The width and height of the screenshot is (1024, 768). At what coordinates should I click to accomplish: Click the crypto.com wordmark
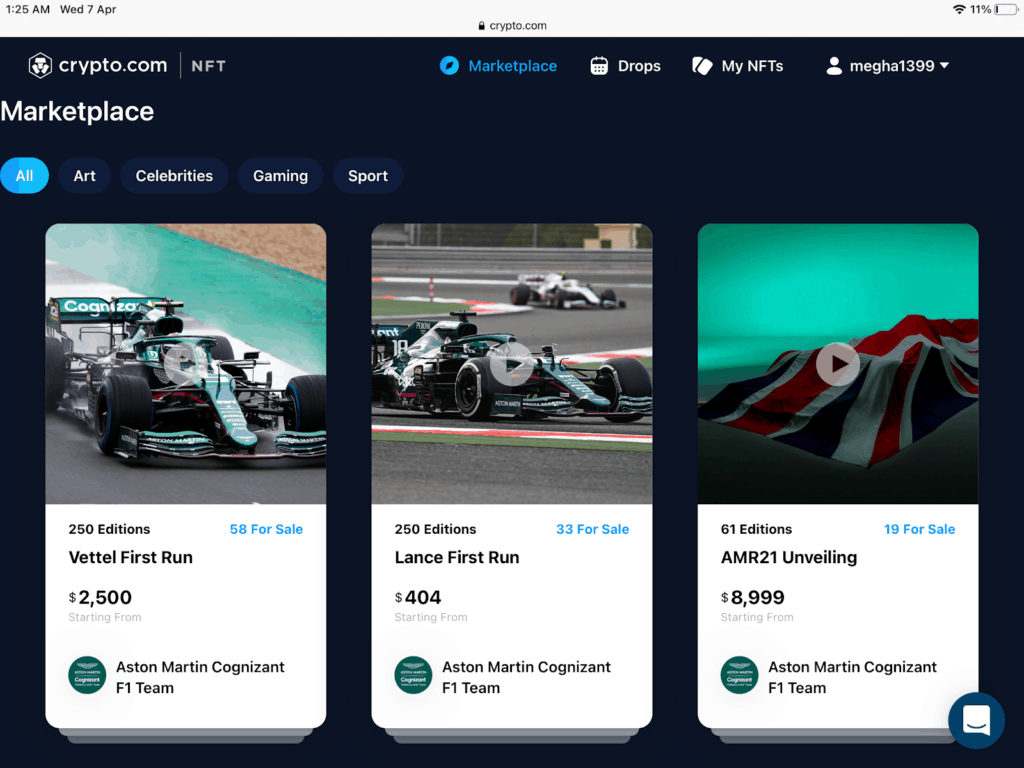[112, 65]
